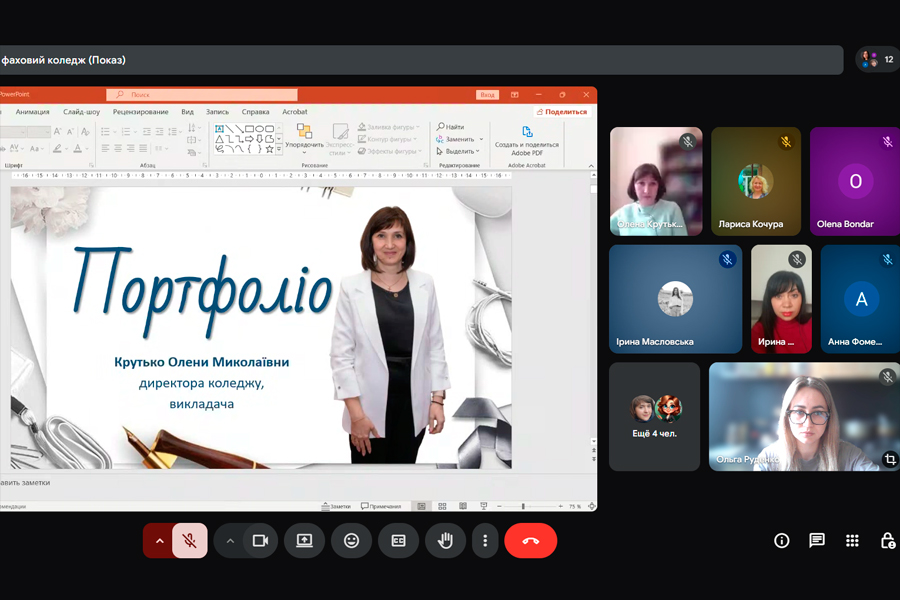Toggle closed captions

point(398,541)
